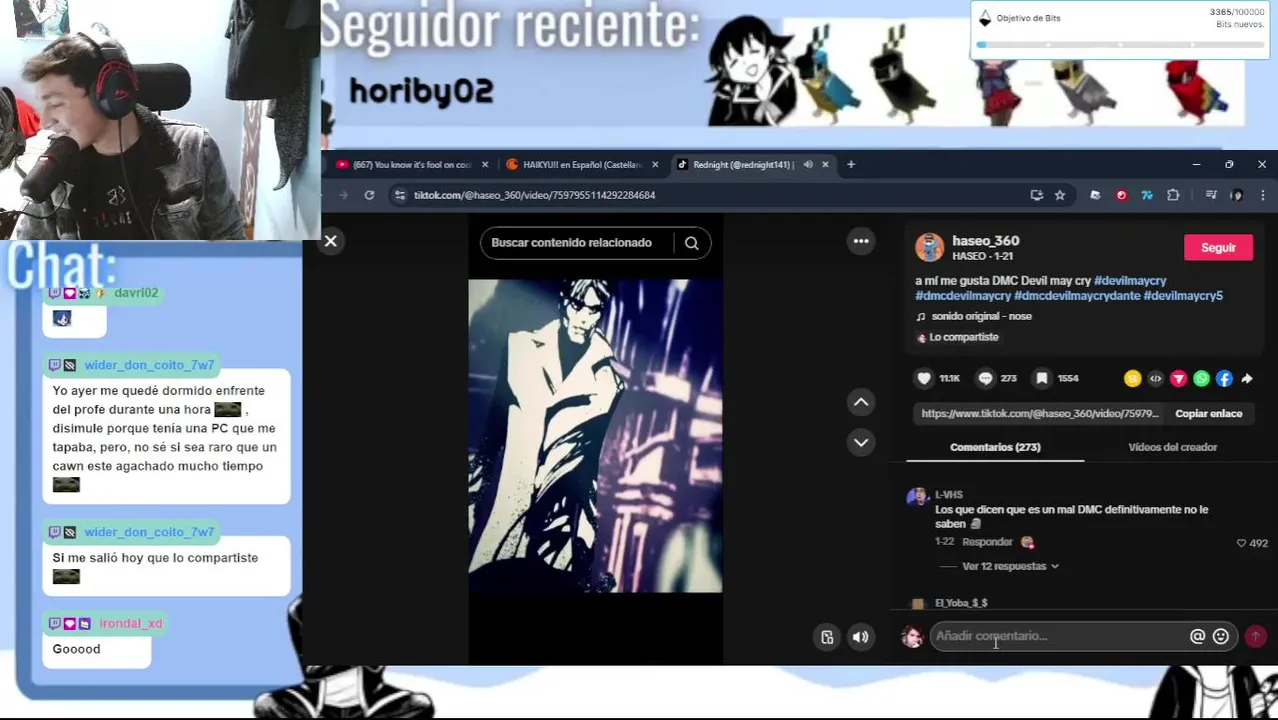Copy the video link with Copiar enlace

[x=1208, y=413]
